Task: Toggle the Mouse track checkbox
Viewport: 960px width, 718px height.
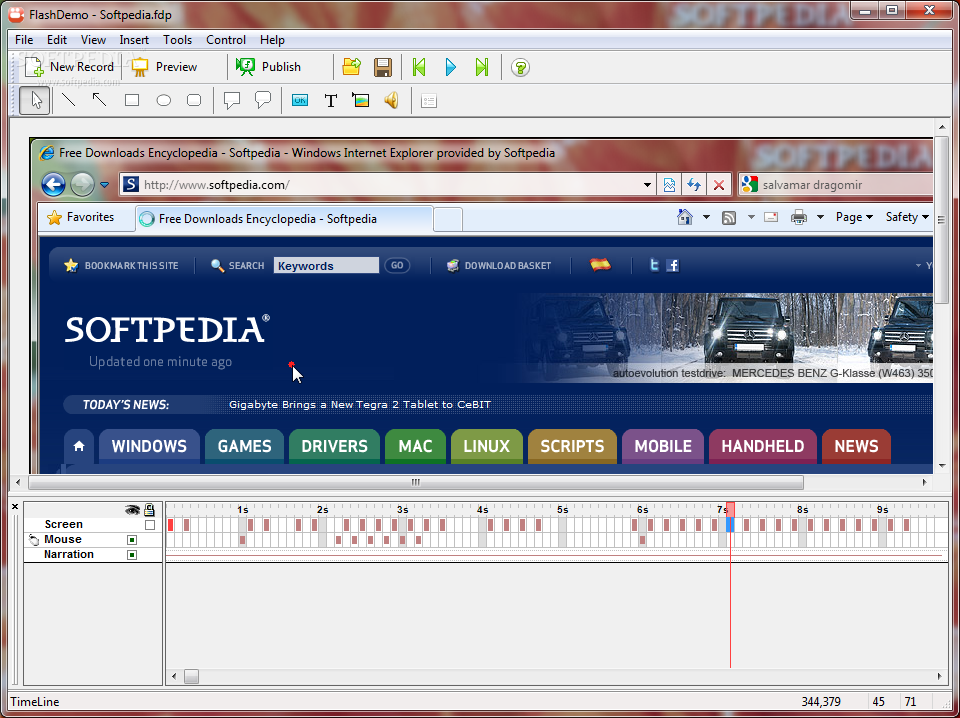Action: point(132,540)
